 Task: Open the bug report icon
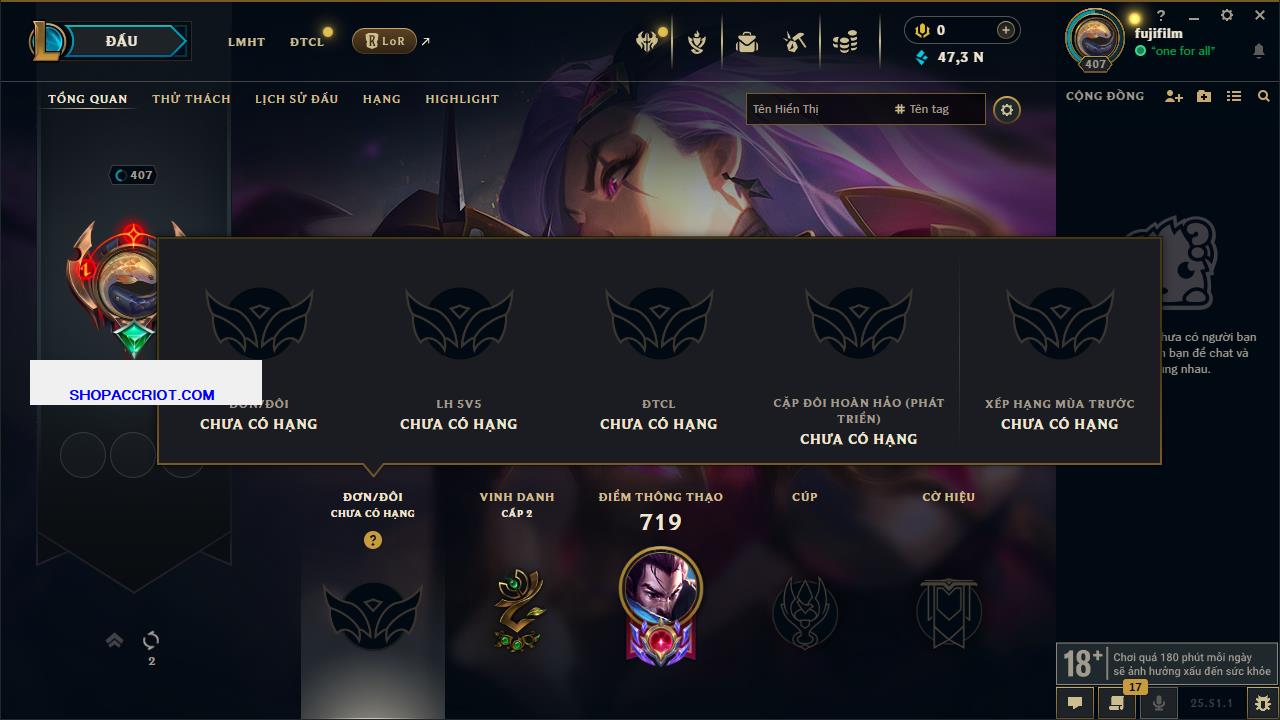(x=1263, y=703)
